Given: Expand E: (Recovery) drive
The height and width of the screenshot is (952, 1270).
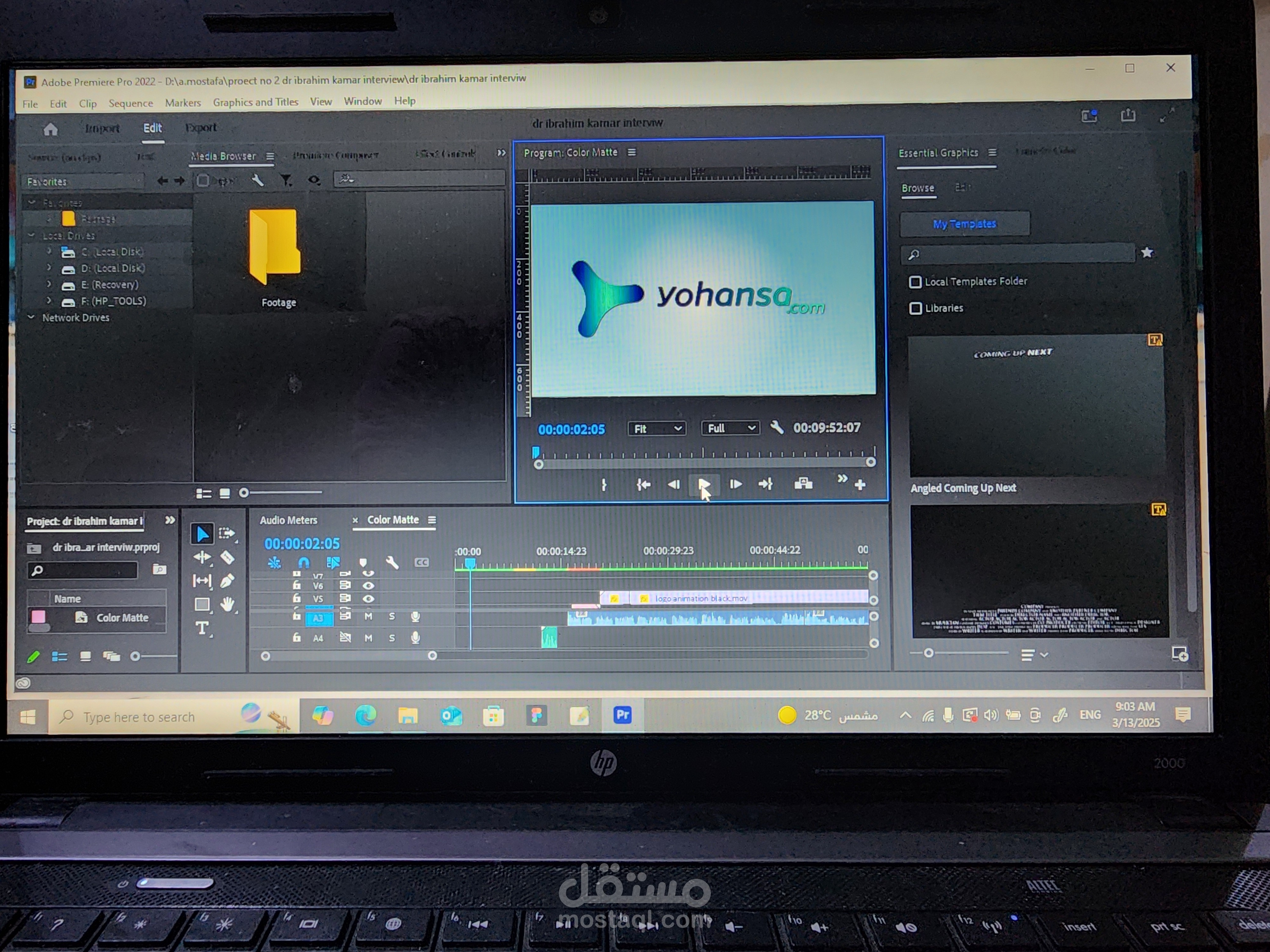Looking at the screenshot, I should (x=50, y=285).
